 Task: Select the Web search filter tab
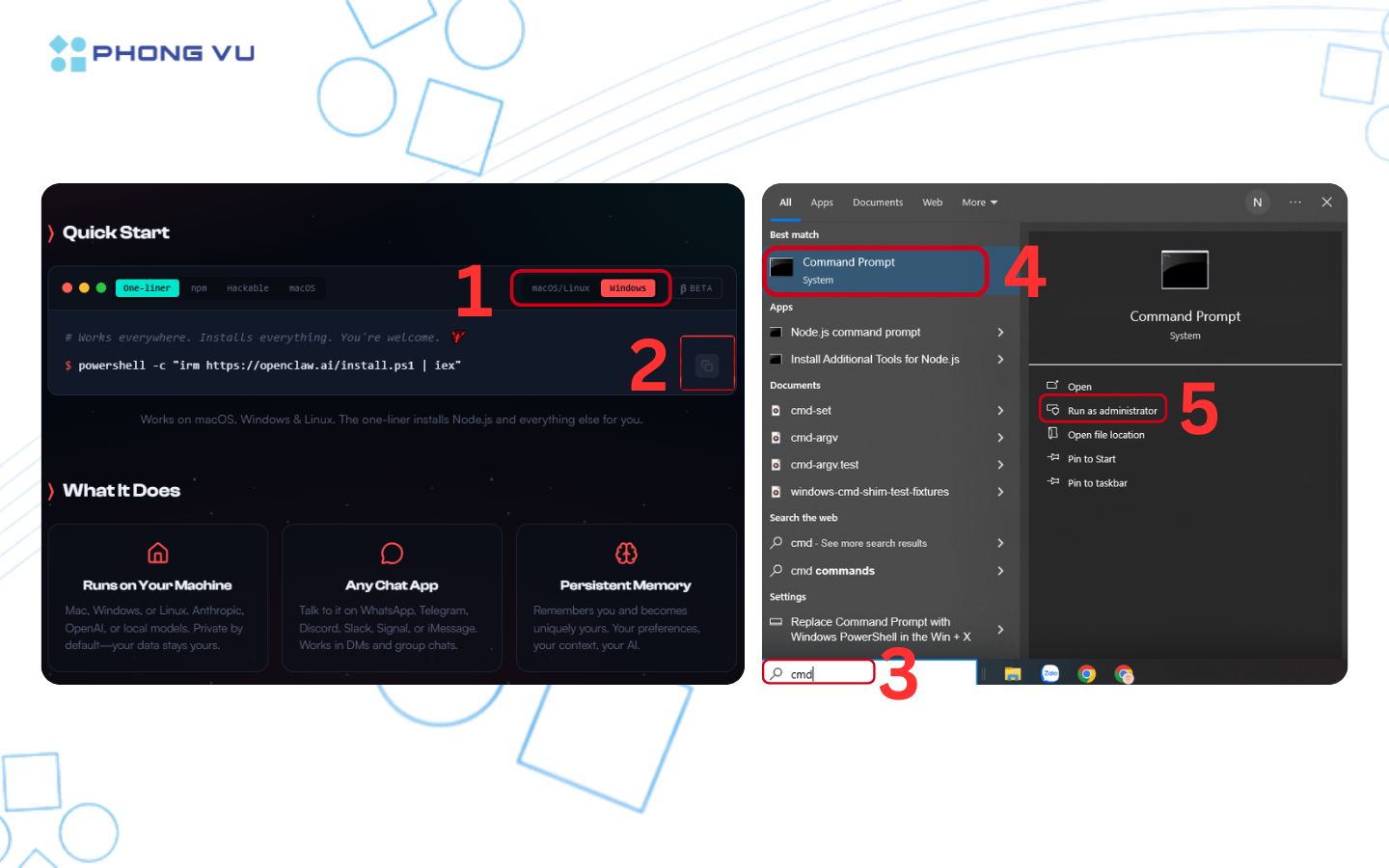click(932, 203)
